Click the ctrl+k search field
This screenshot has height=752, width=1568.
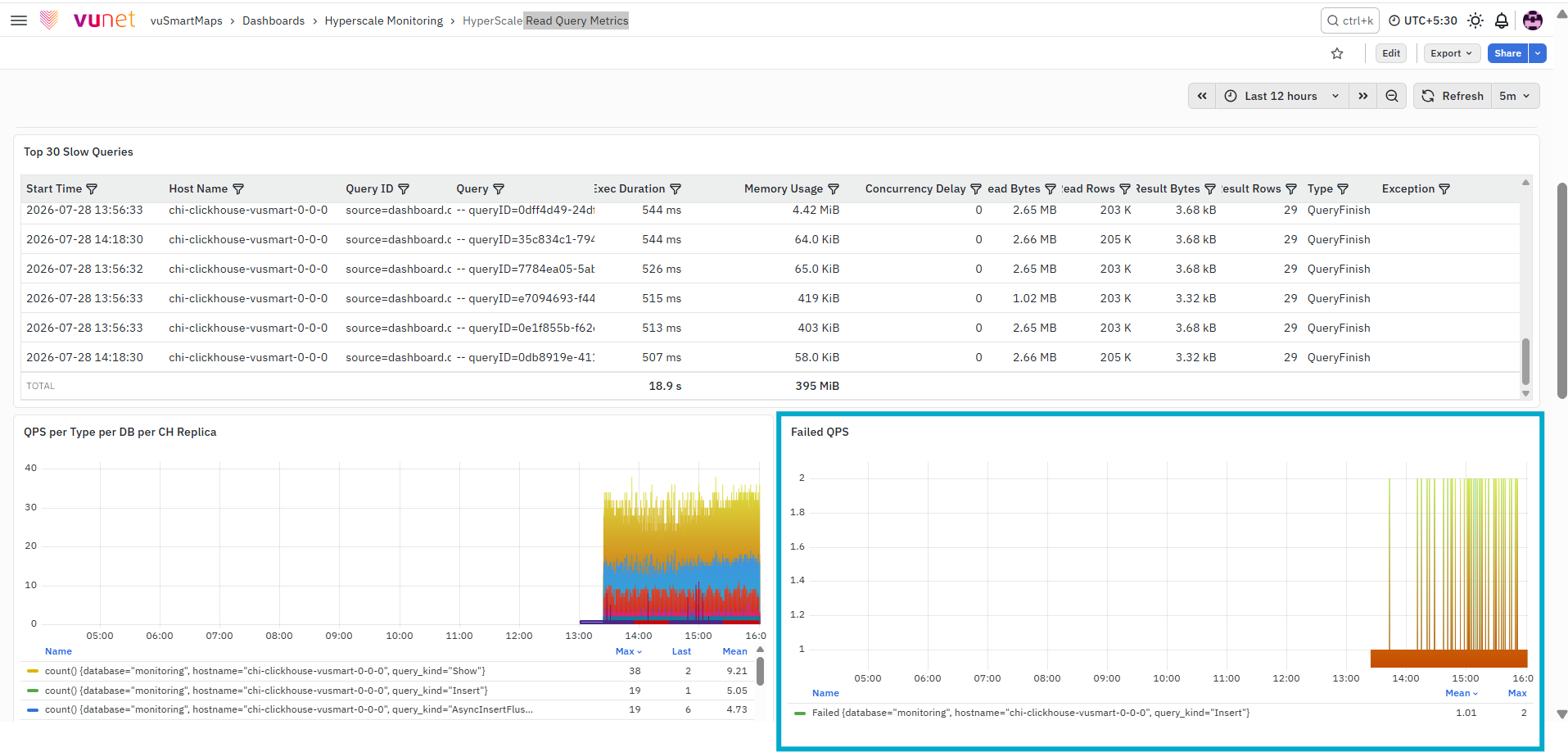pos(1349,20)
